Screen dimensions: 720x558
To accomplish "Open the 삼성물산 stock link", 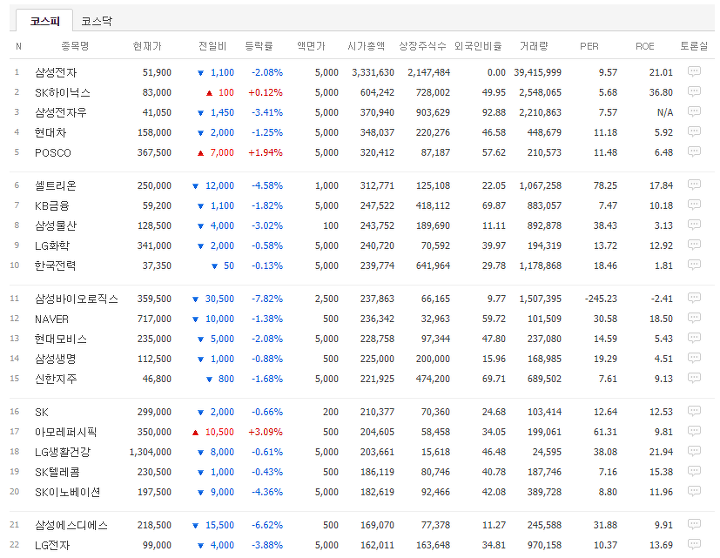I will (56, 226).
